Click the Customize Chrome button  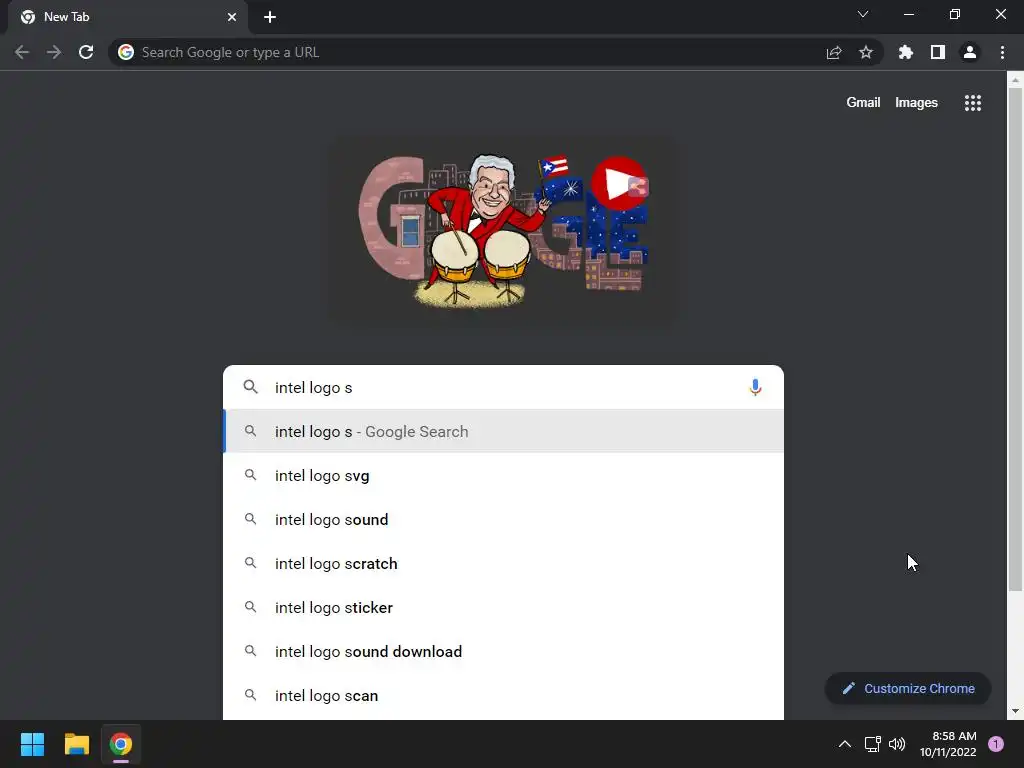(x=908, y=688)
